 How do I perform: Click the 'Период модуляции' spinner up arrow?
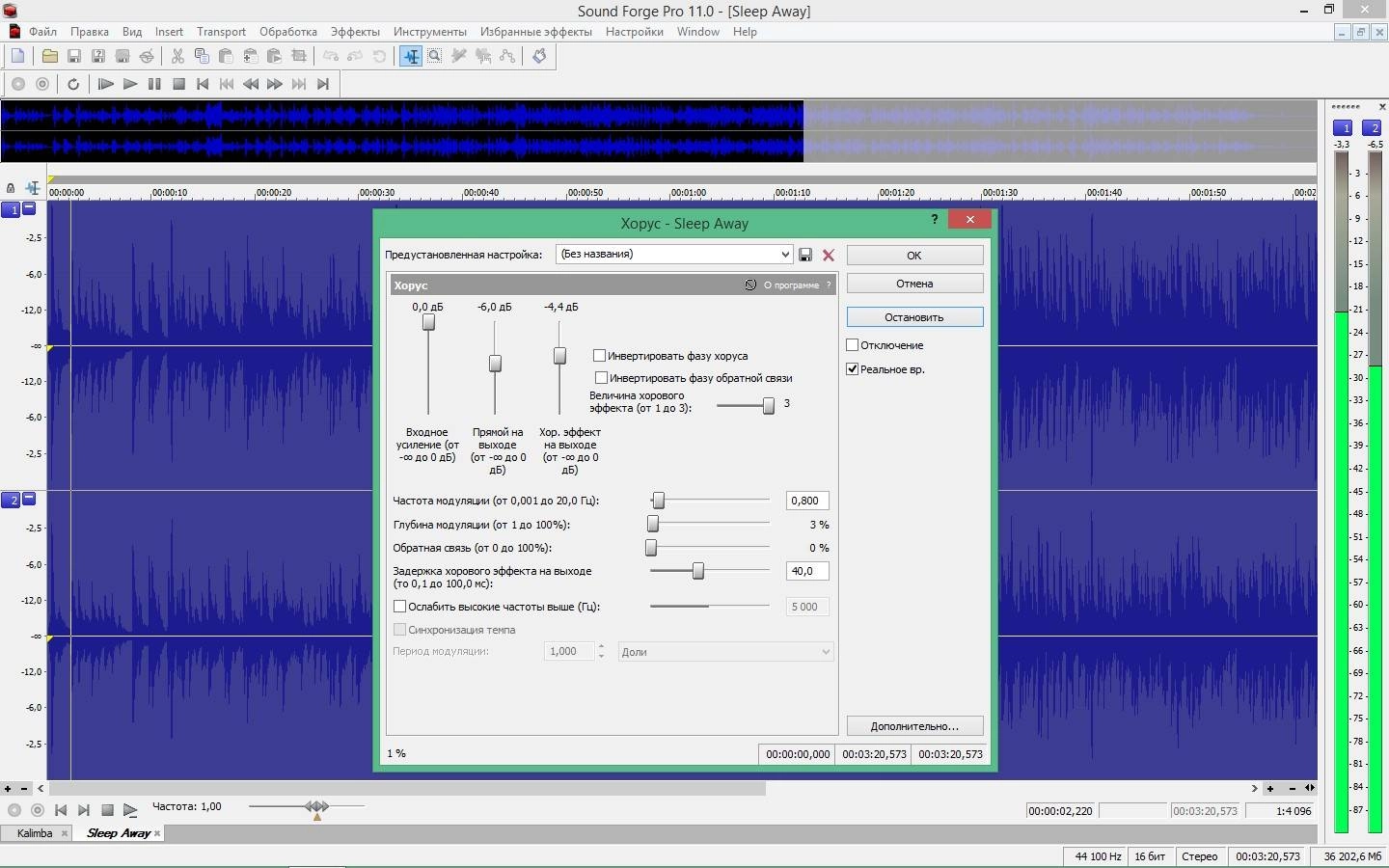(x=601, y=646)
